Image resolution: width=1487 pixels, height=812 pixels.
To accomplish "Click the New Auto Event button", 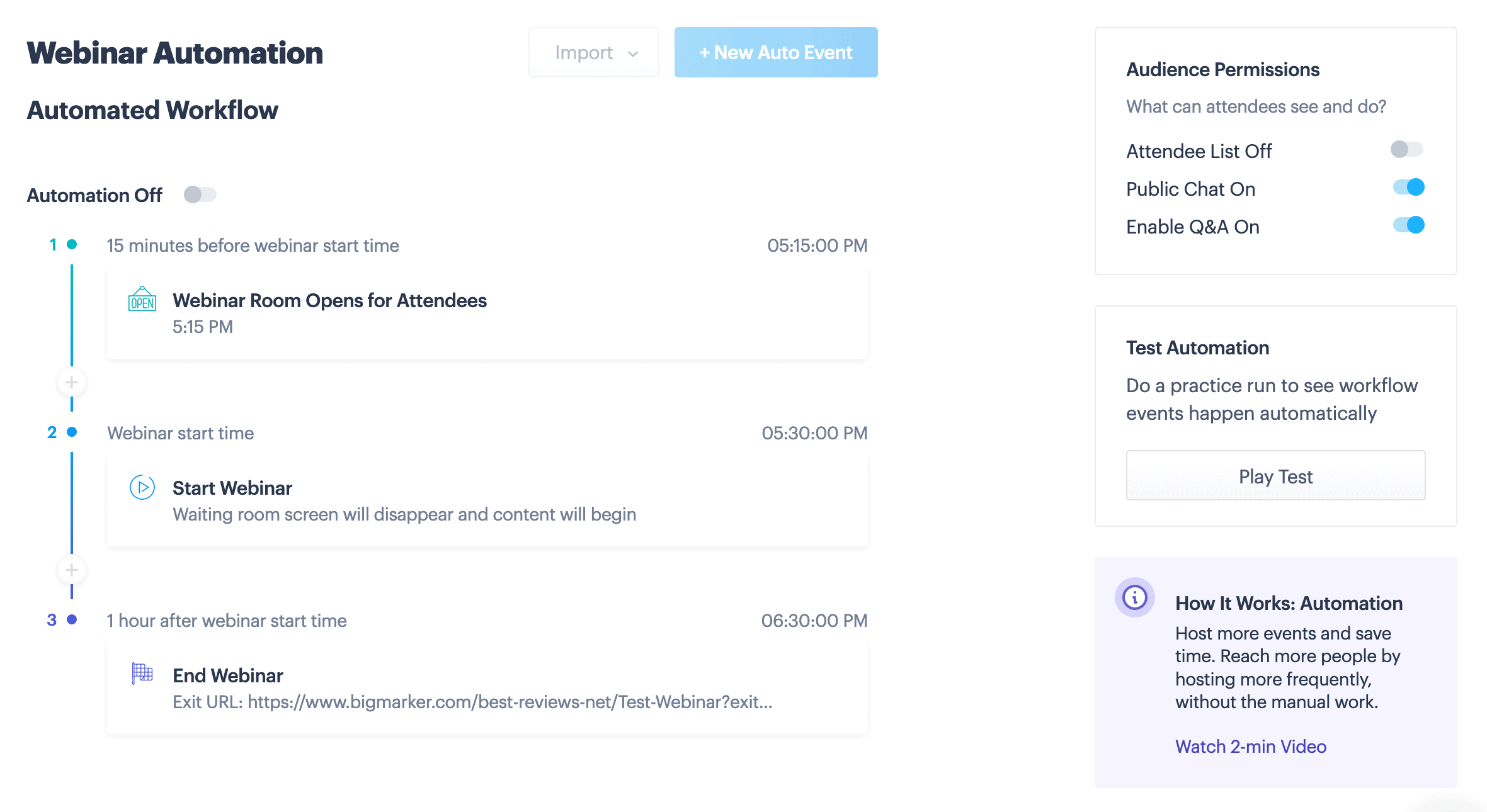I will click(x=775, y=53).
